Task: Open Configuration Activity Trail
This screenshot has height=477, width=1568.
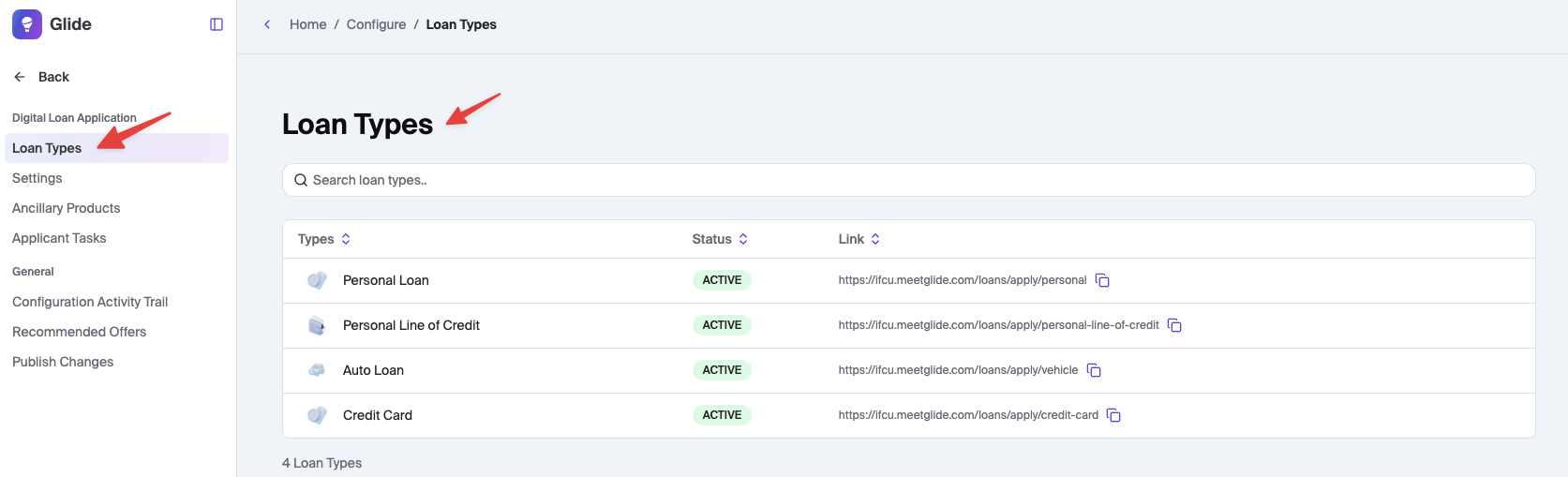Action: click(x=90, y=302)
